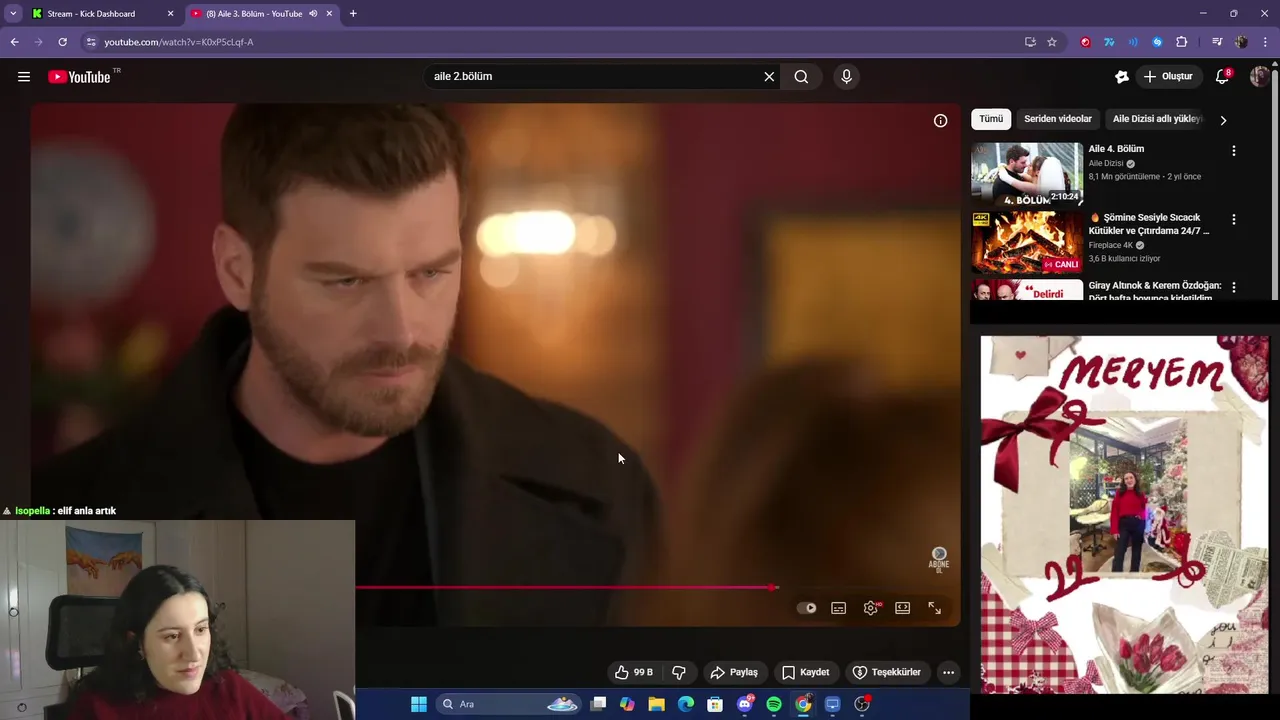Screen dimensions: 1280x720
Task: Open options for the Şömine Sesiyle suggestion
Action: (1233, 219)
